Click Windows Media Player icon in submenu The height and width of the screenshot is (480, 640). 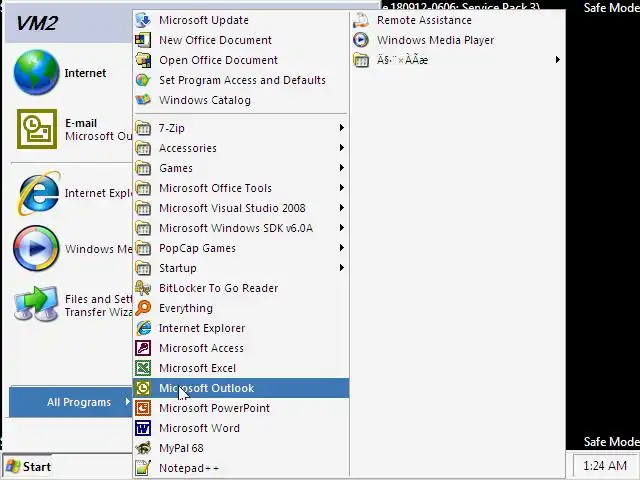[x=361, y=40]
